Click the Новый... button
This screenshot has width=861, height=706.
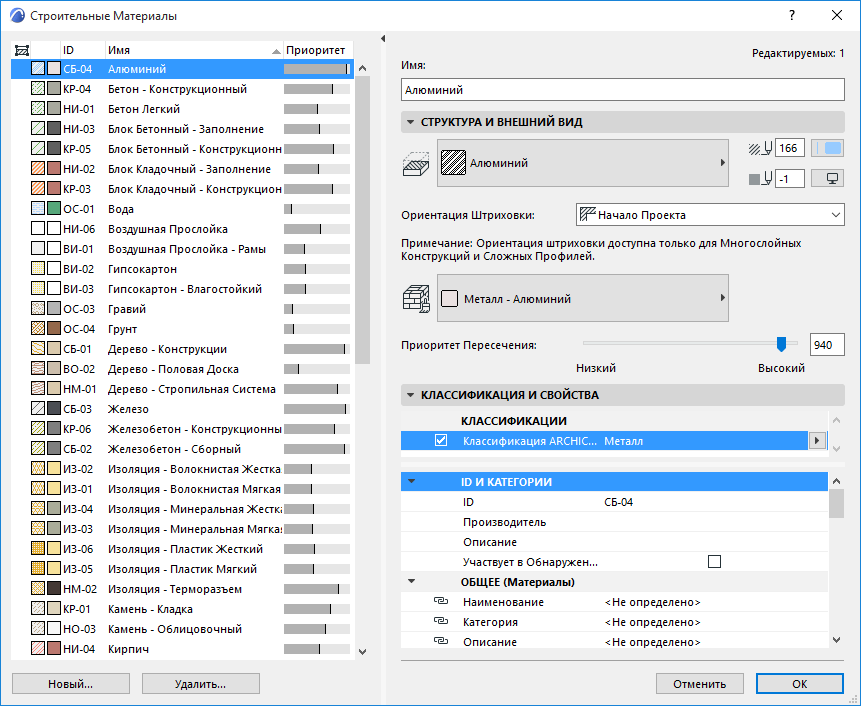[71, 684]
